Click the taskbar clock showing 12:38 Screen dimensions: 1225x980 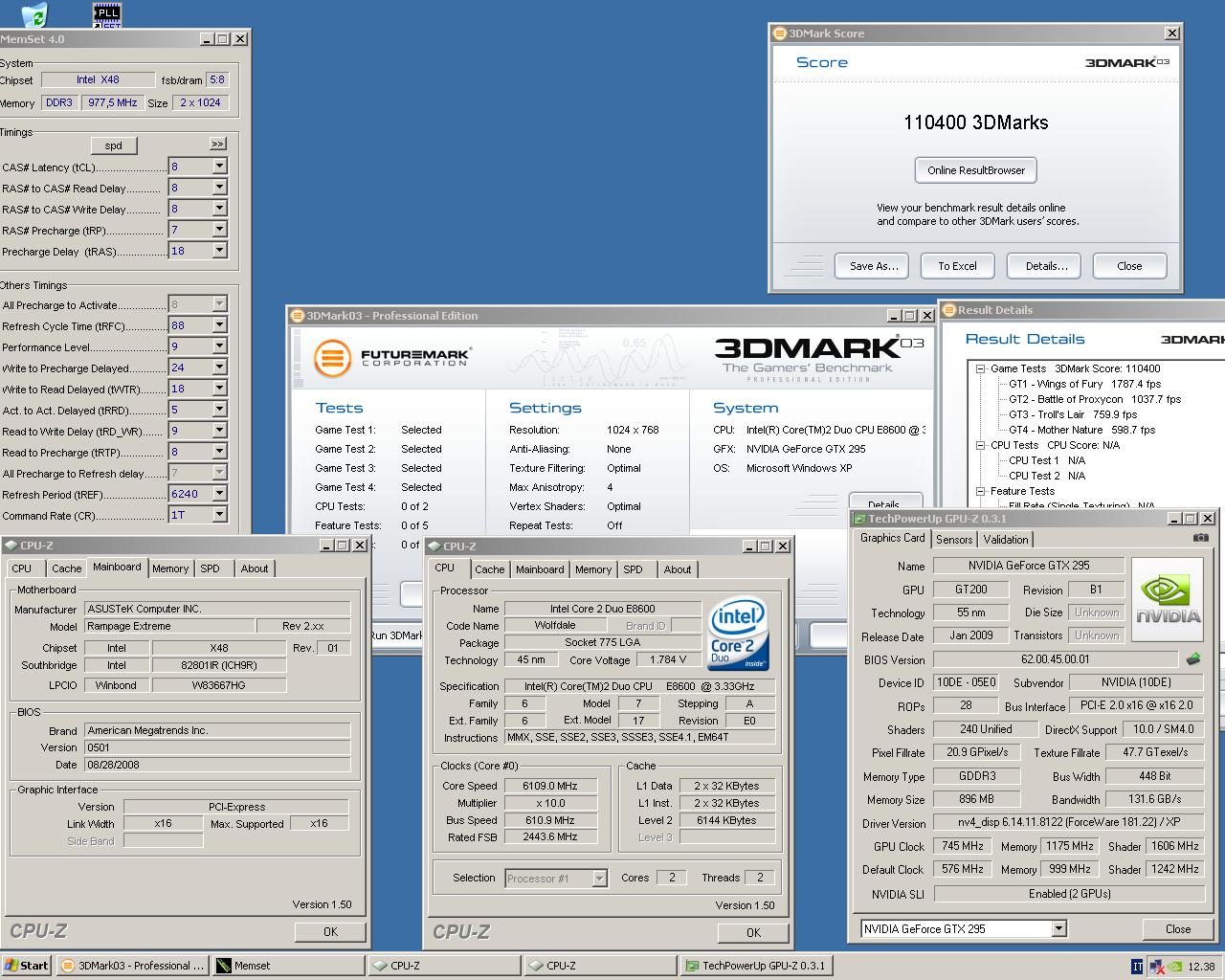(1201, 967)
